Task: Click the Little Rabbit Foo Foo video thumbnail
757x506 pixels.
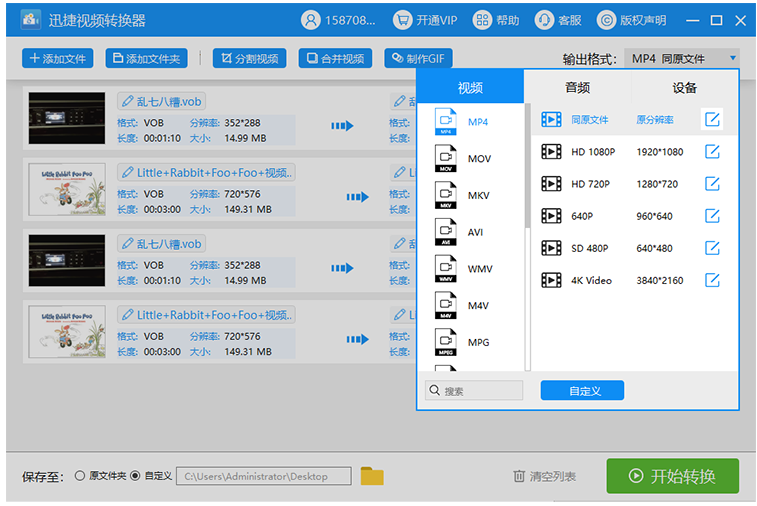Action: [66, 187]
